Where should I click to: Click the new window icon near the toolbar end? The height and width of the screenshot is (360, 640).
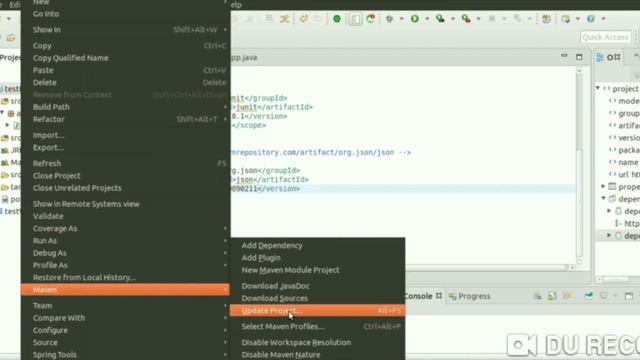pos(566,19)
